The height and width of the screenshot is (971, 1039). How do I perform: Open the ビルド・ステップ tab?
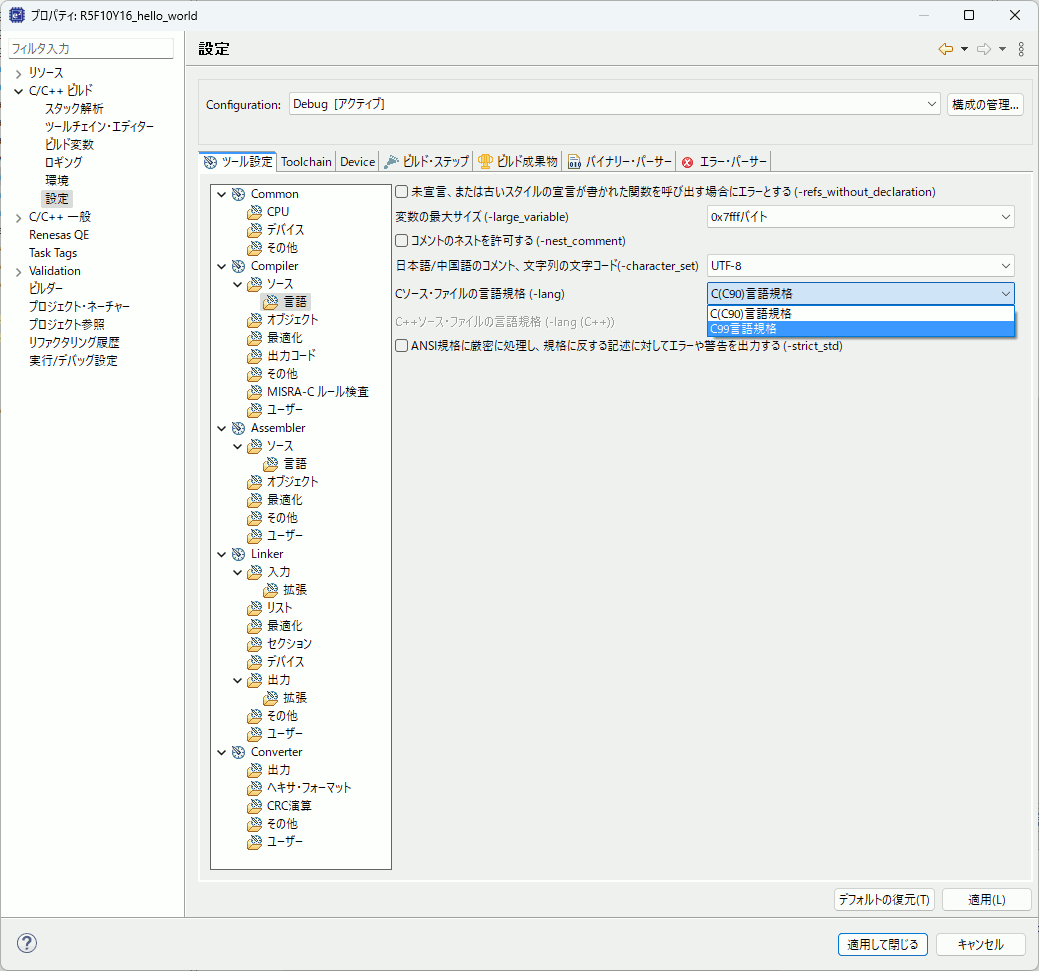(427, 162)
